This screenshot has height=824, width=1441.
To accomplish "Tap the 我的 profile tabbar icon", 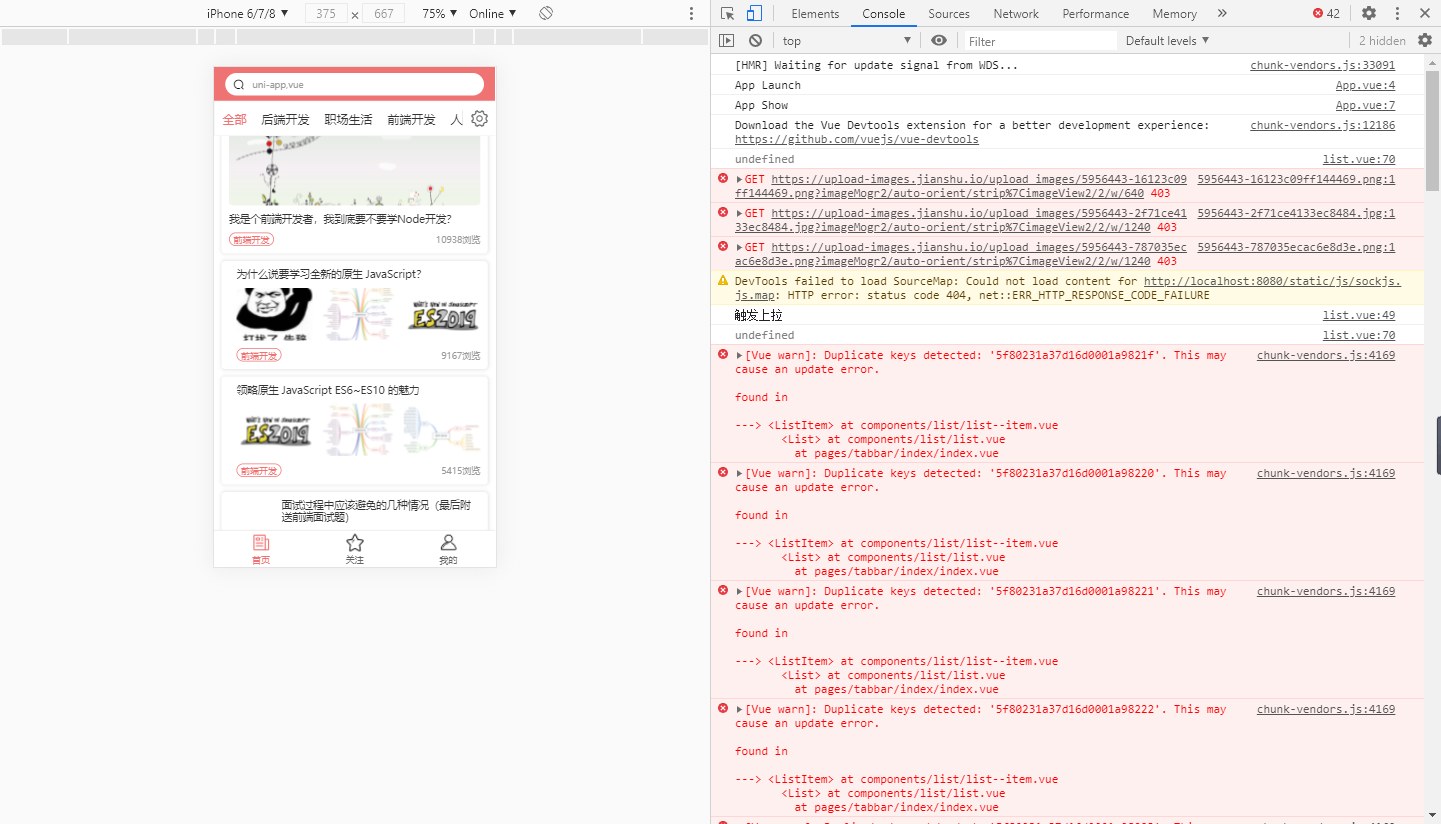I will click(x=448, y=549).
